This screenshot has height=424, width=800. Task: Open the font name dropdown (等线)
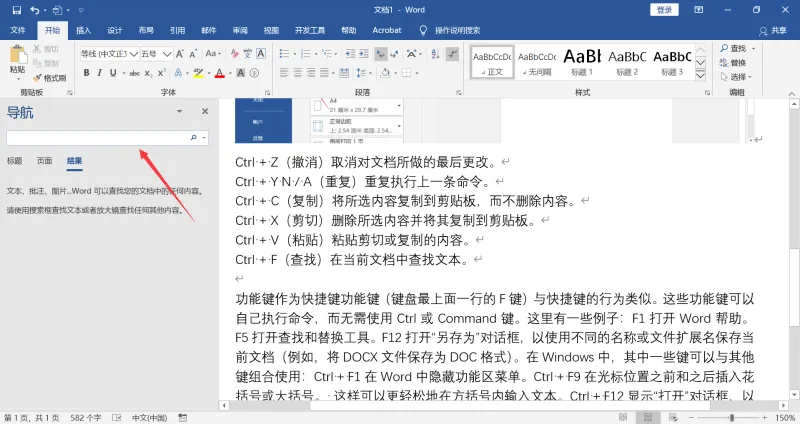point(134,54)
